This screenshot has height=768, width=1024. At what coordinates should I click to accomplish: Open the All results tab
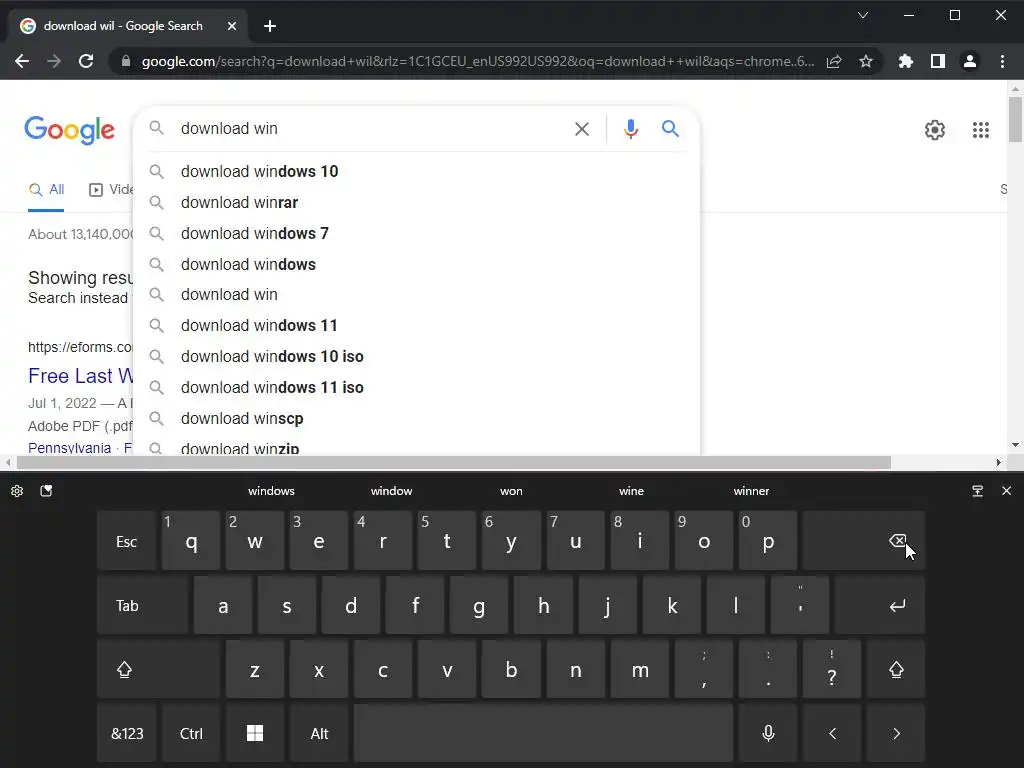coord(46,189)
